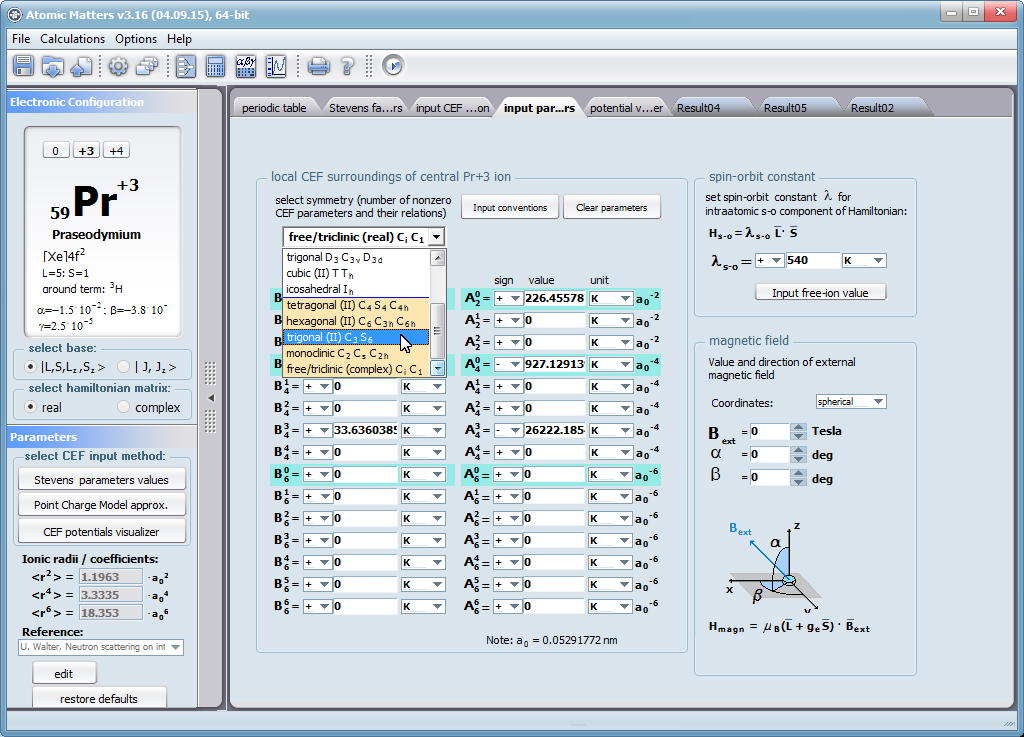The width and height of the screenshot is (1024, 737).
Task: Open the settings gear icon
Action: coord(118,66)
